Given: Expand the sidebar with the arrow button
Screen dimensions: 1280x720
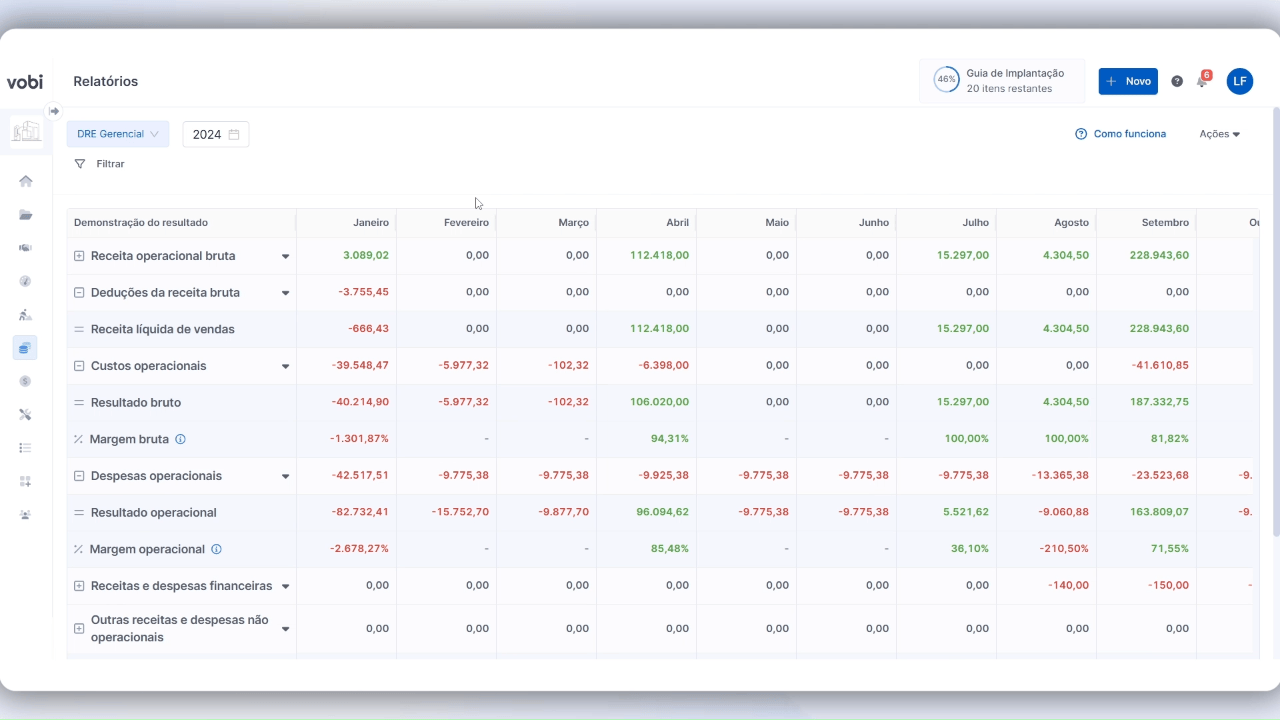Looking at the screenshot, I should click(x=54, y=111).
